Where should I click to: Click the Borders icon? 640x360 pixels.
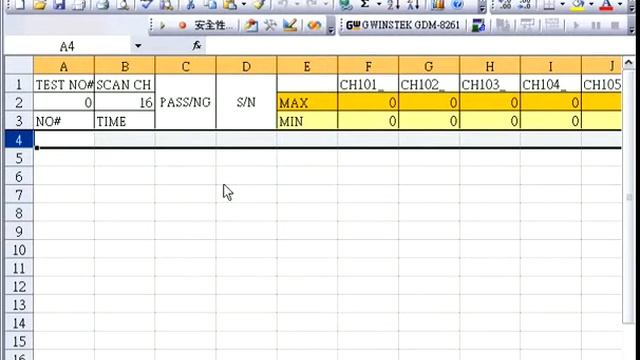tap(549, 4)
